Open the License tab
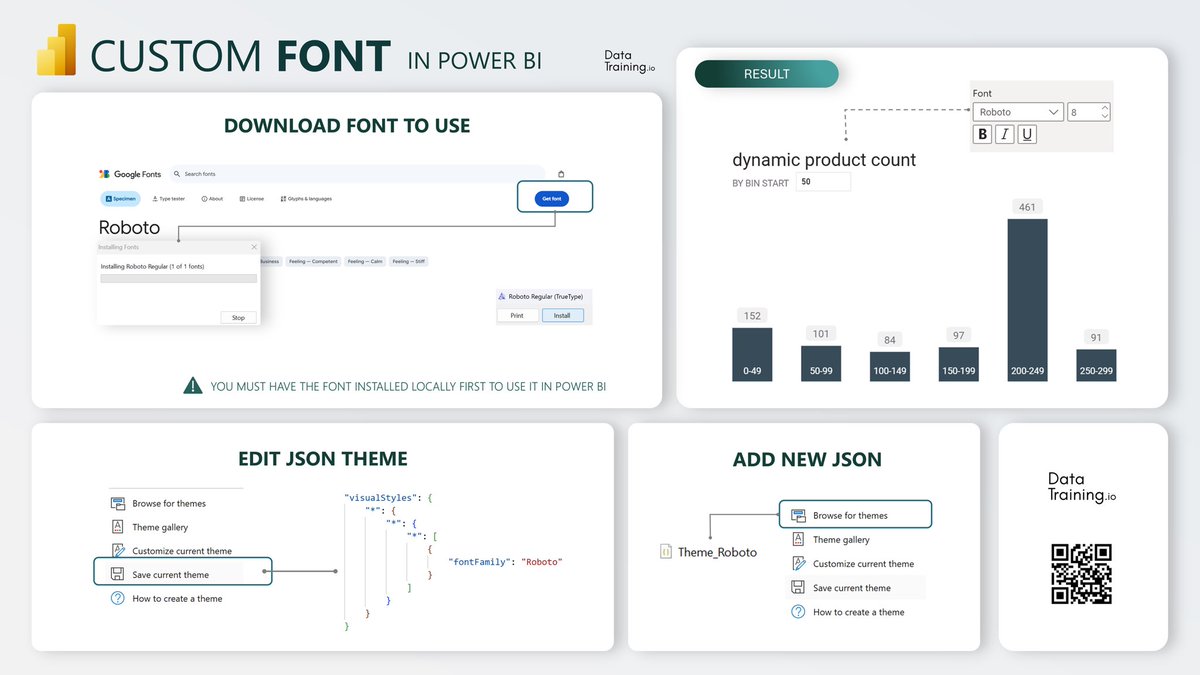 click(252, 198)
